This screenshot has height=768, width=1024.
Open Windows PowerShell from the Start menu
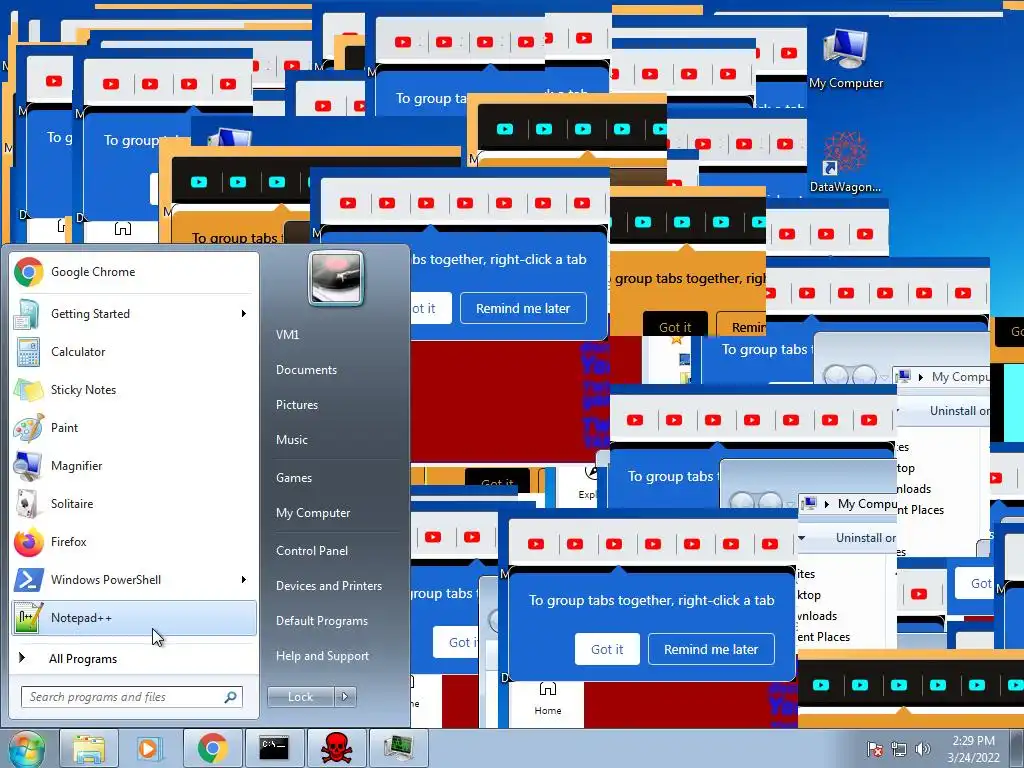(134, 579)
